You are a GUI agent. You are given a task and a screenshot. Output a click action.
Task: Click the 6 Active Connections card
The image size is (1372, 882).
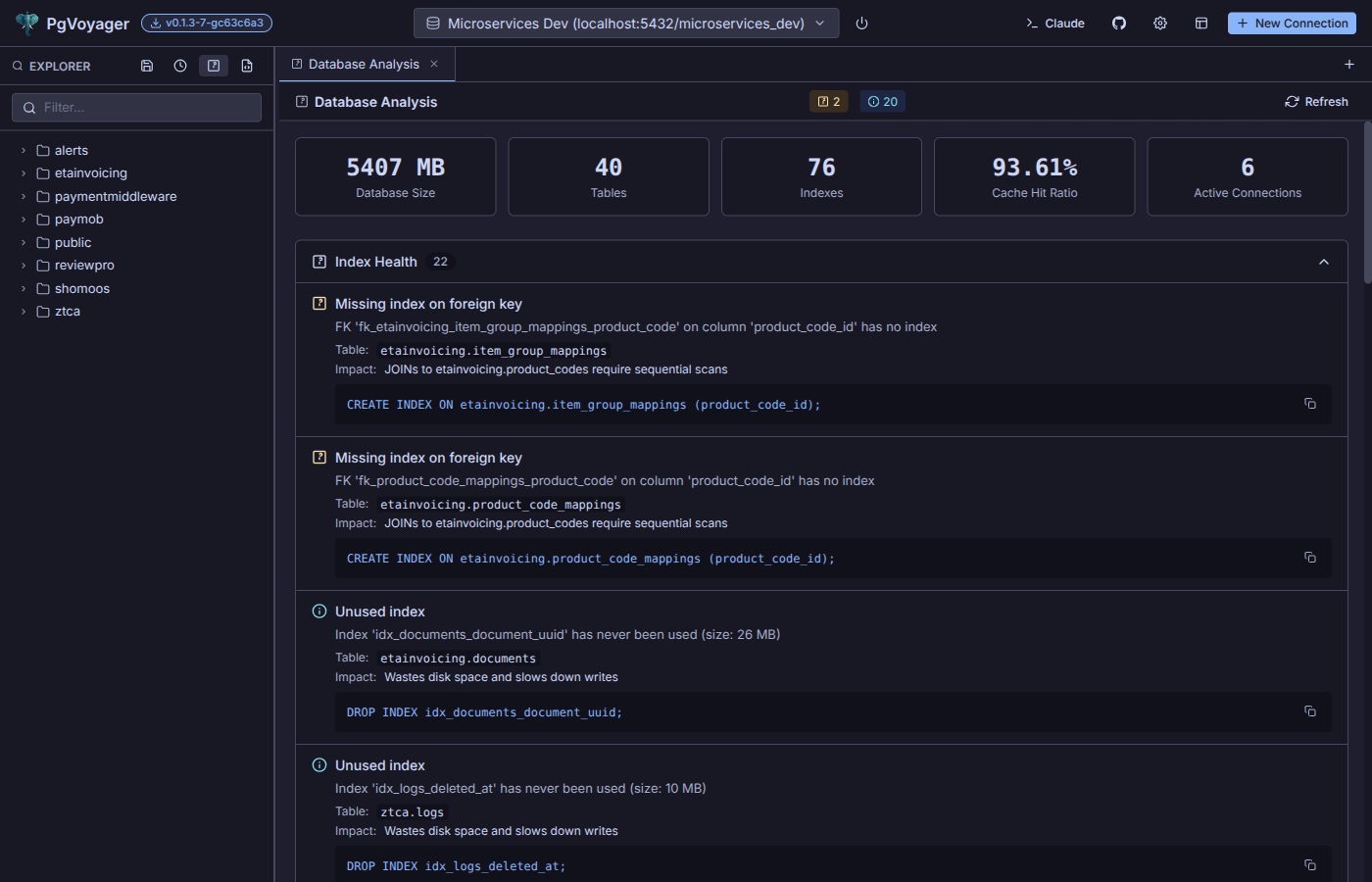click(1248, 176)
